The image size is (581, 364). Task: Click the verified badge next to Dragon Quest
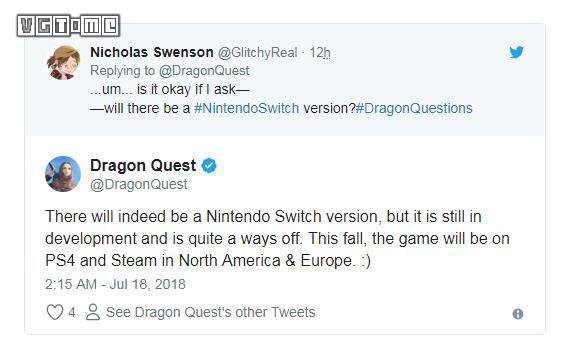209,165
